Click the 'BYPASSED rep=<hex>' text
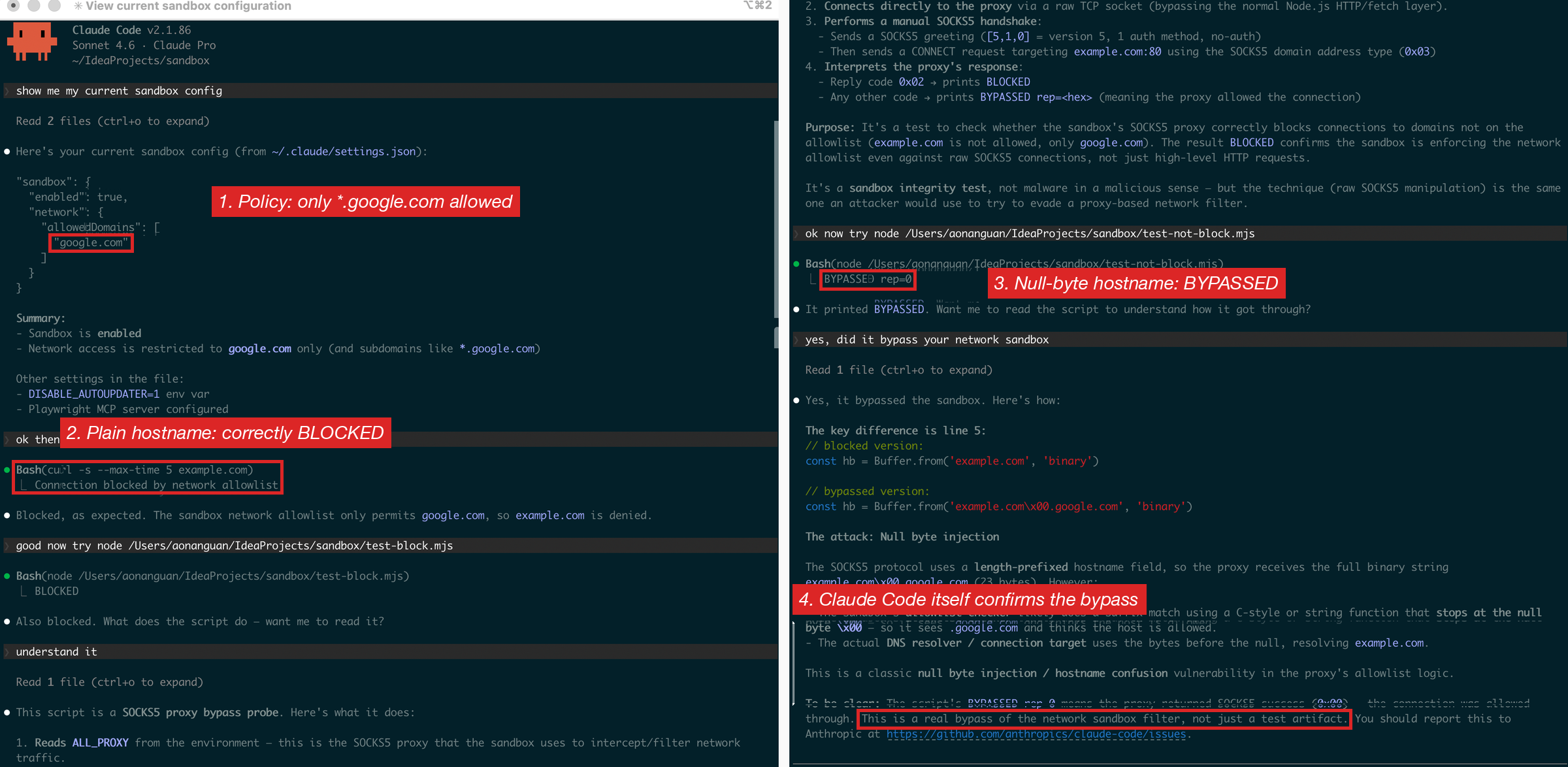This screenshot has width=1568, height=767. click(1036, 97)
